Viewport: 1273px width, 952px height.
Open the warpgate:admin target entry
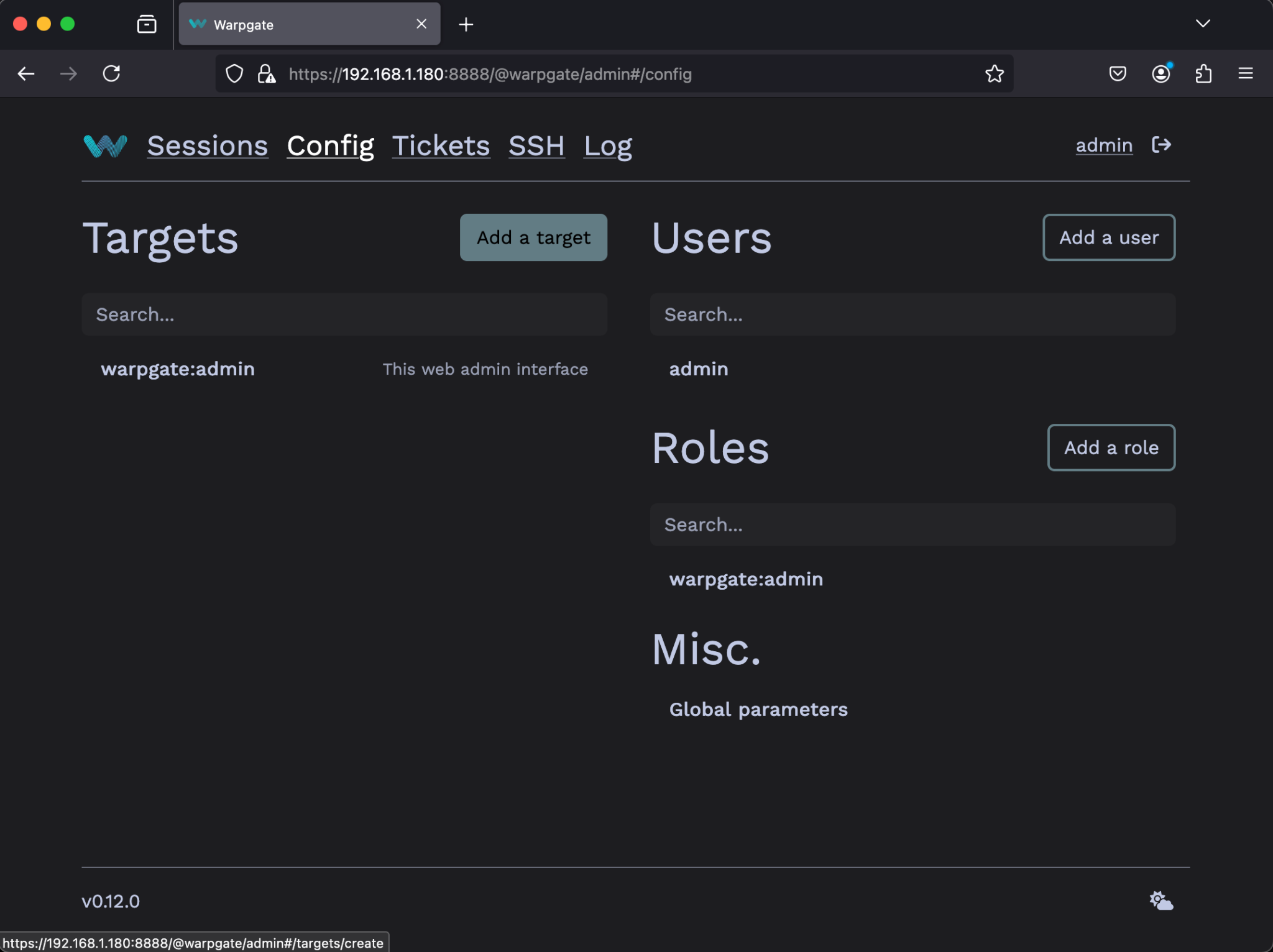click(x=178, y=368)
